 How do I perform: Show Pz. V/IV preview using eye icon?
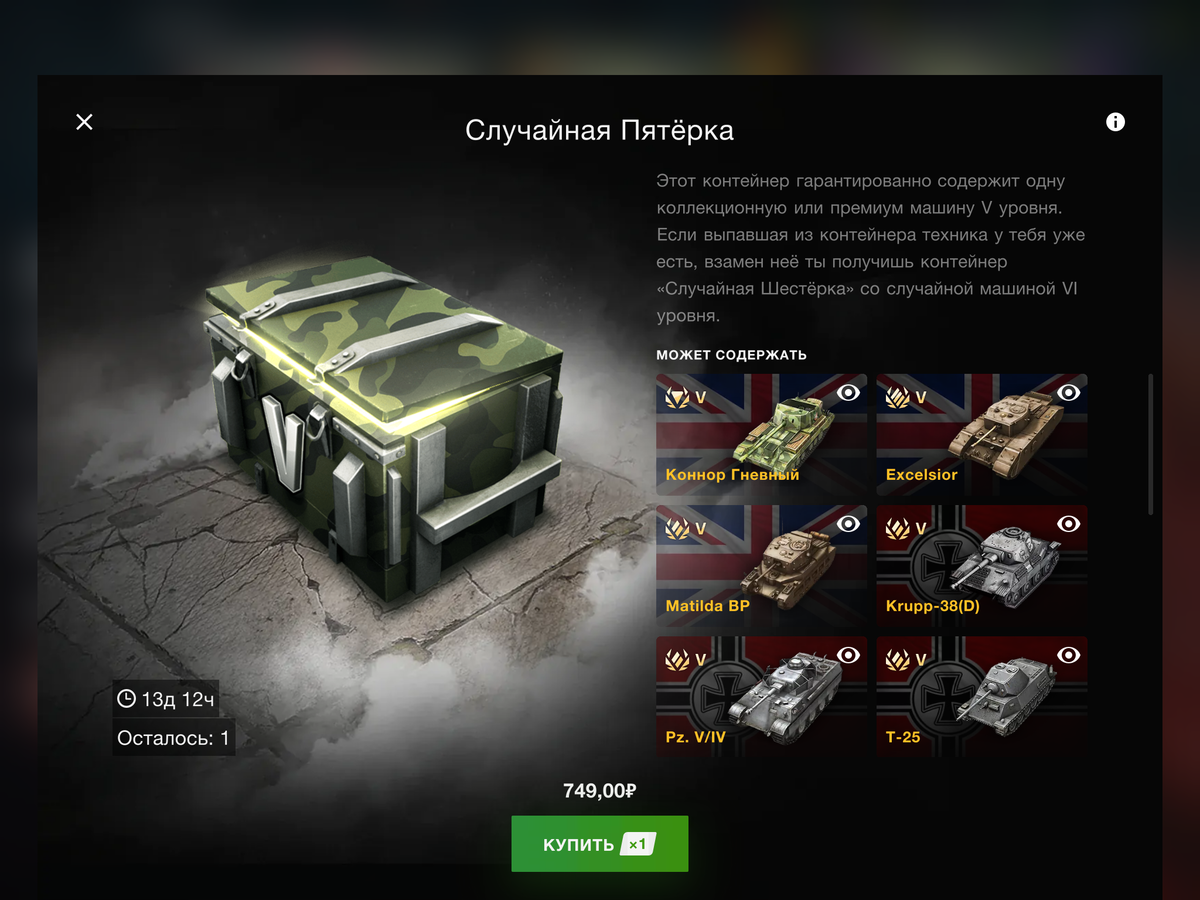pyautogui.click(x=849, y=655)
